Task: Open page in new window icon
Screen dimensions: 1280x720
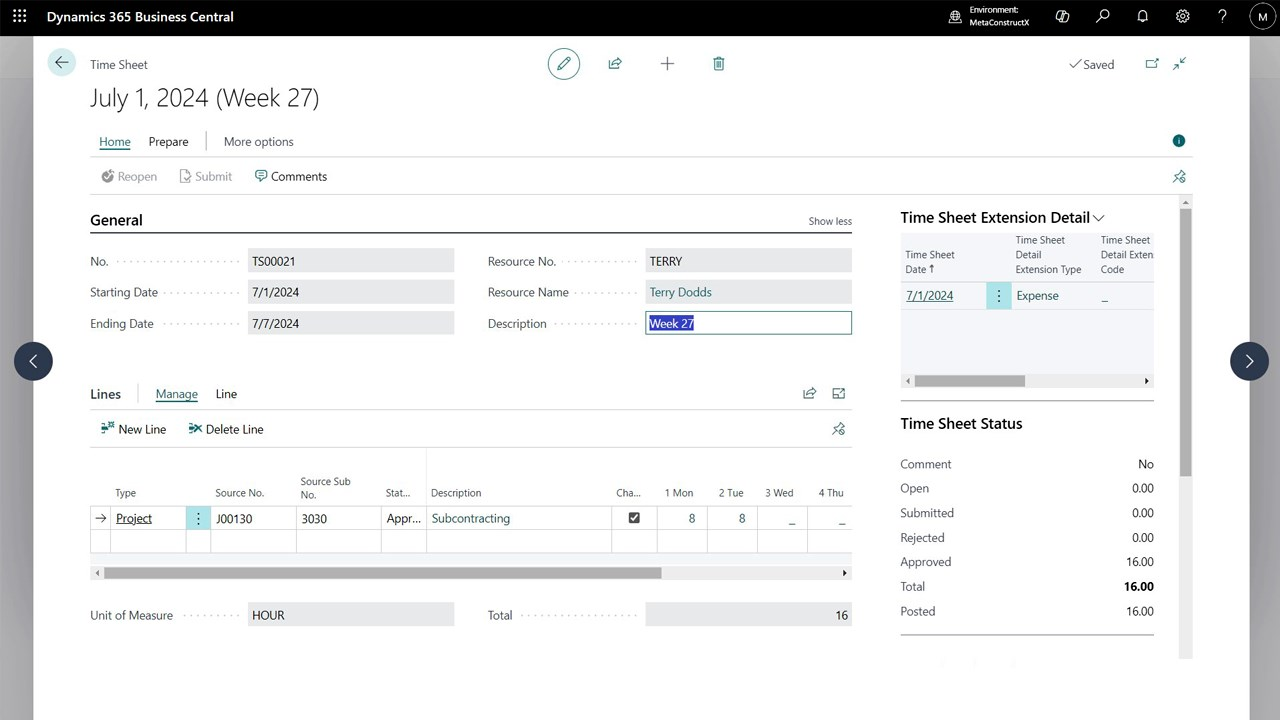Action: pyautogui.click(x=1152, y=64)
